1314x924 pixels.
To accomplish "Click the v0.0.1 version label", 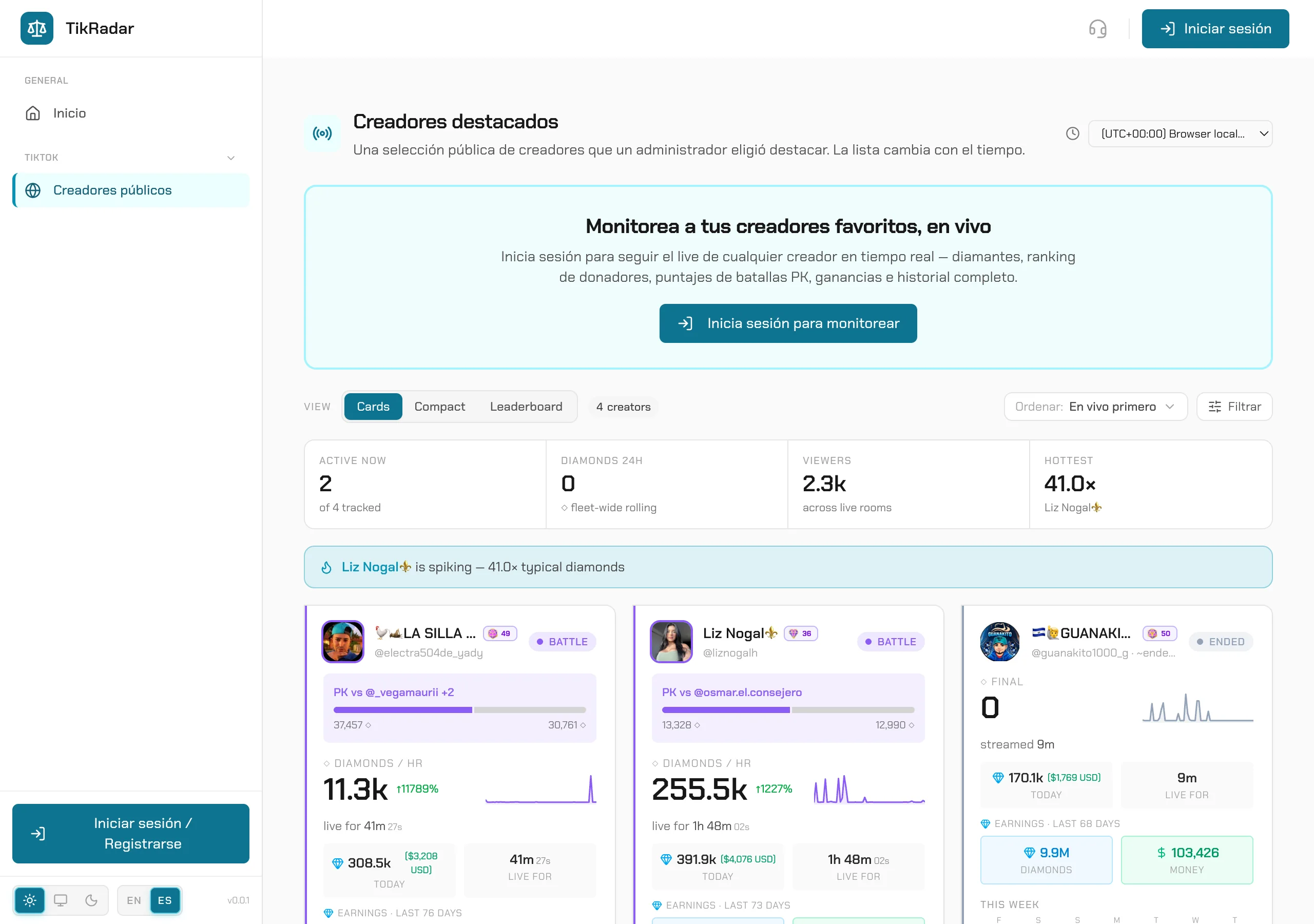I will coord(238,900).
